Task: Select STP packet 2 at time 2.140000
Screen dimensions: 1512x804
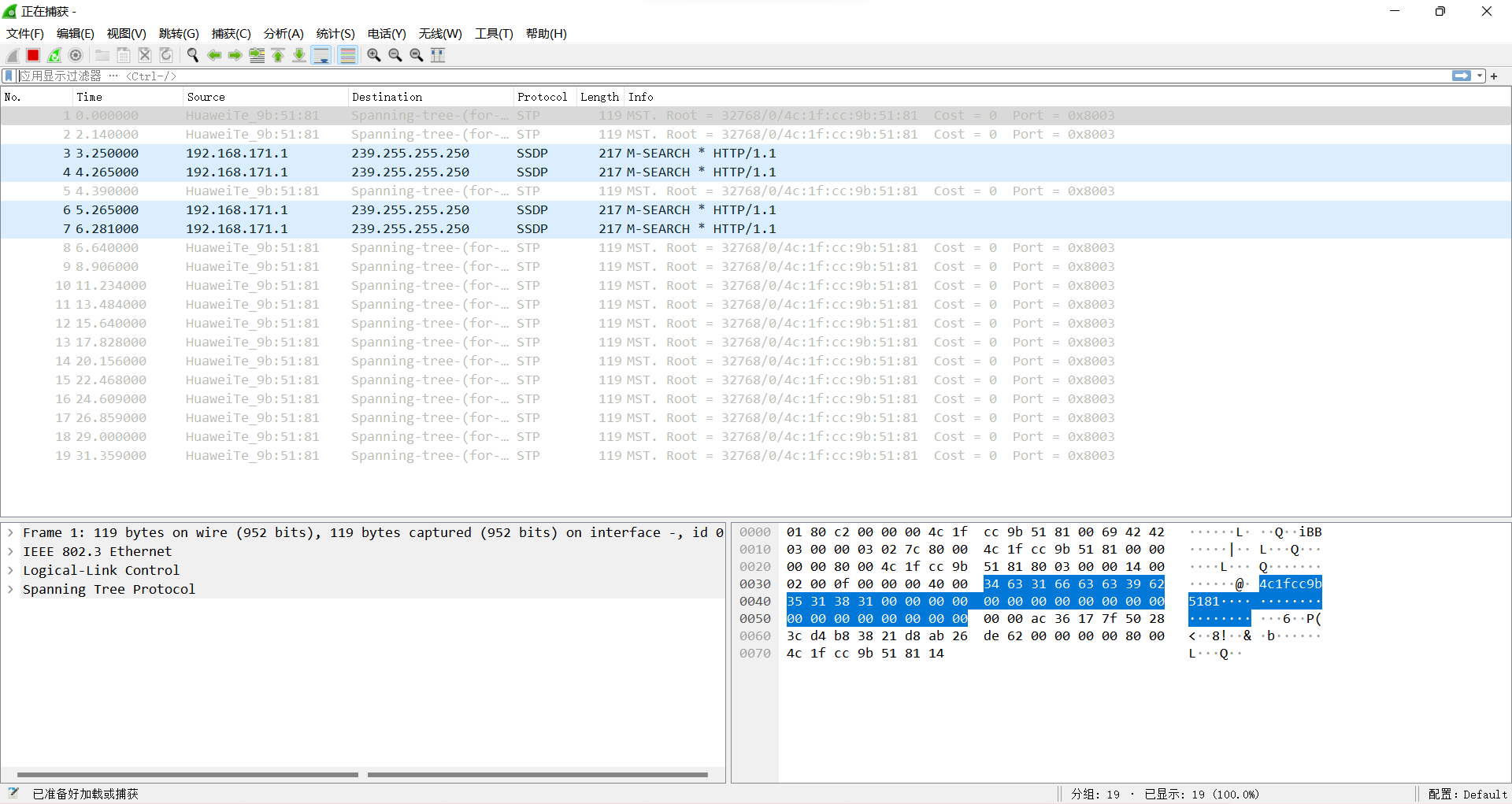Action: tap(755, 135)
